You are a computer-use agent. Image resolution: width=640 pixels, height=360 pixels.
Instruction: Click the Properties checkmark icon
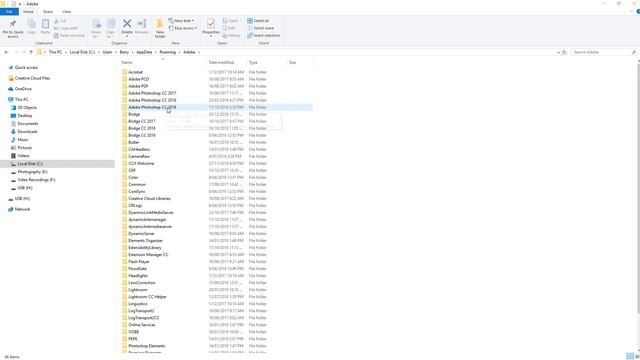click(211, 24)
